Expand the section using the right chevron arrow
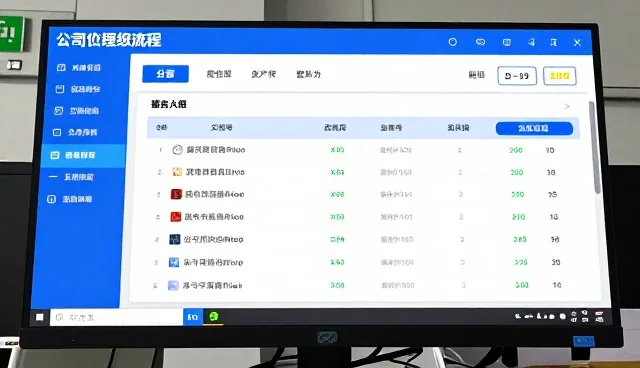640x368 pixels. point(567,106)
